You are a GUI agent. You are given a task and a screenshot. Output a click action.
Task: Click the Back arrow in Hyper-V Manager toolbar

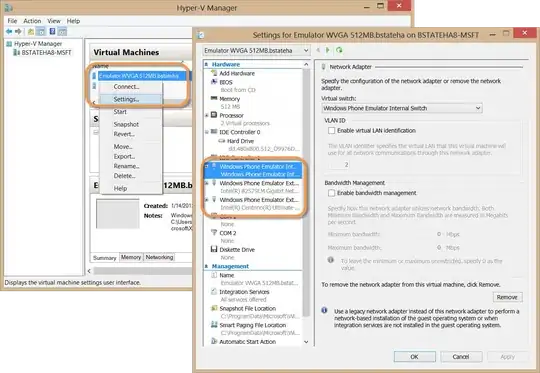tap(9, 32)
